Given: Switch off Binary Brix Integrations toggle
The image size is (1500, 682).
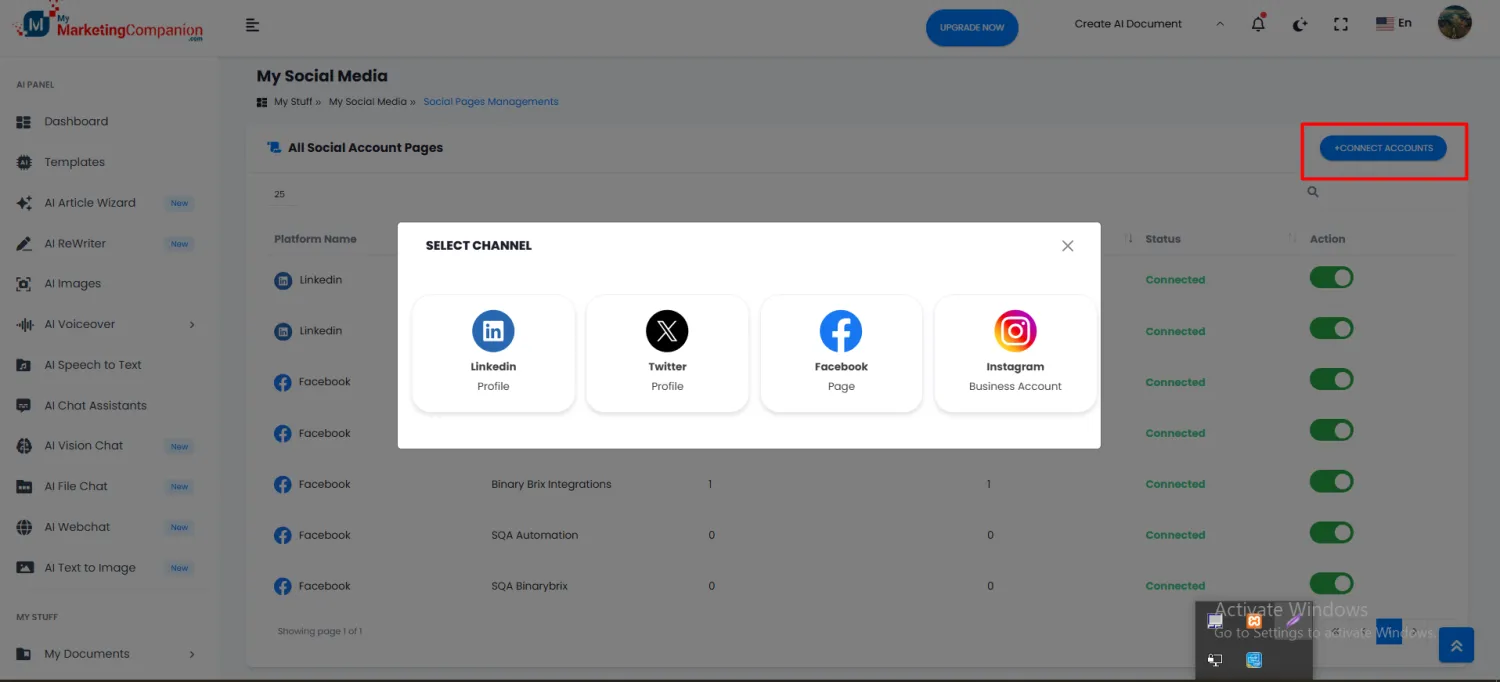Looking at the screenshot, I should pyautogui.click(x=1331, y=482).
